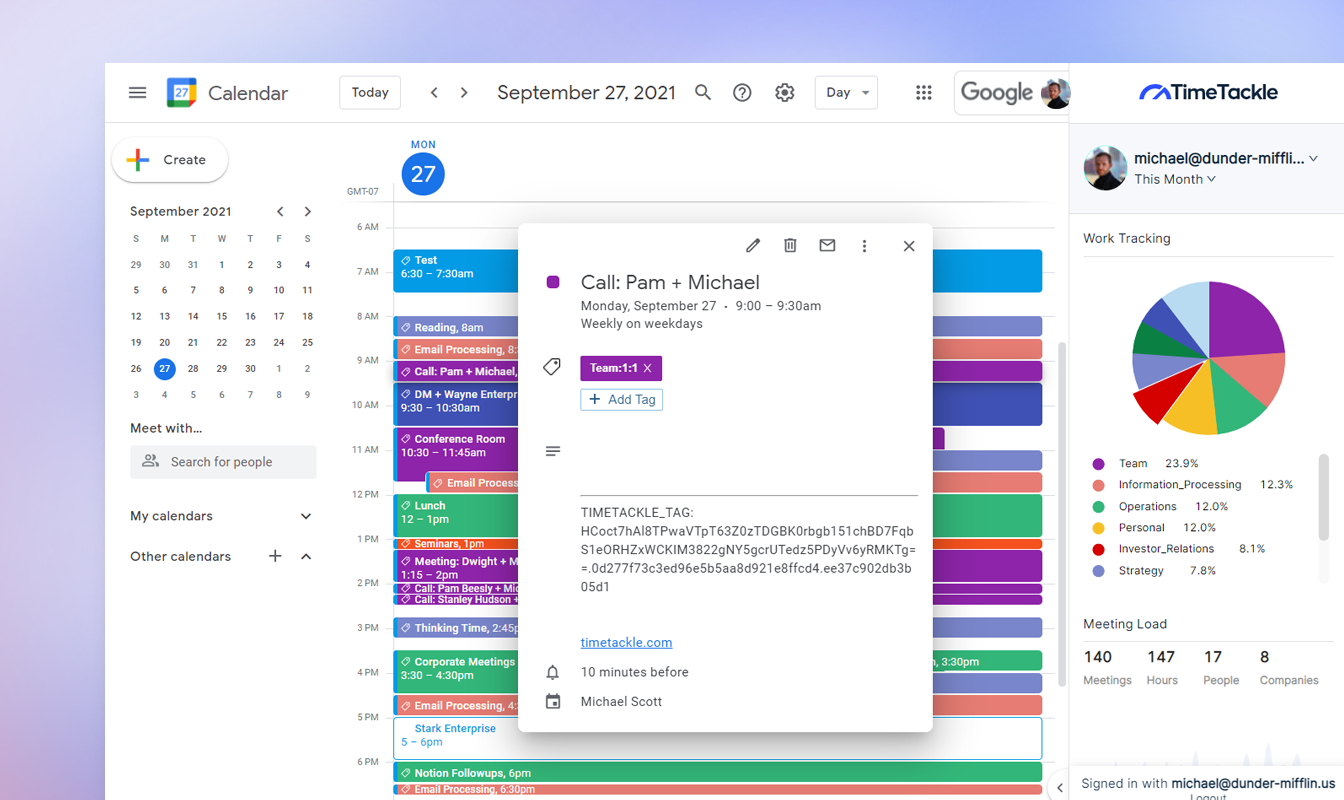Image resolution: width=1344 pixels, height=800 pixels.
Task: Click the Information_Processing legend color dot
Action: 1098,485
